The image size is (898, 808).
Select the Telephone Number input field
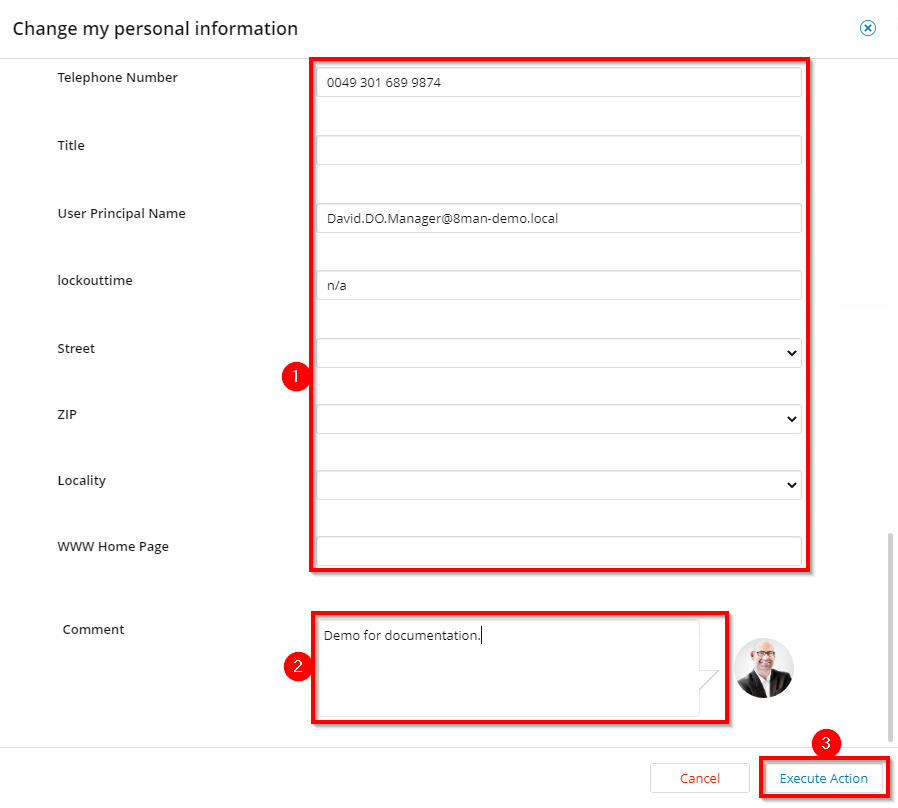click(560, 82)
